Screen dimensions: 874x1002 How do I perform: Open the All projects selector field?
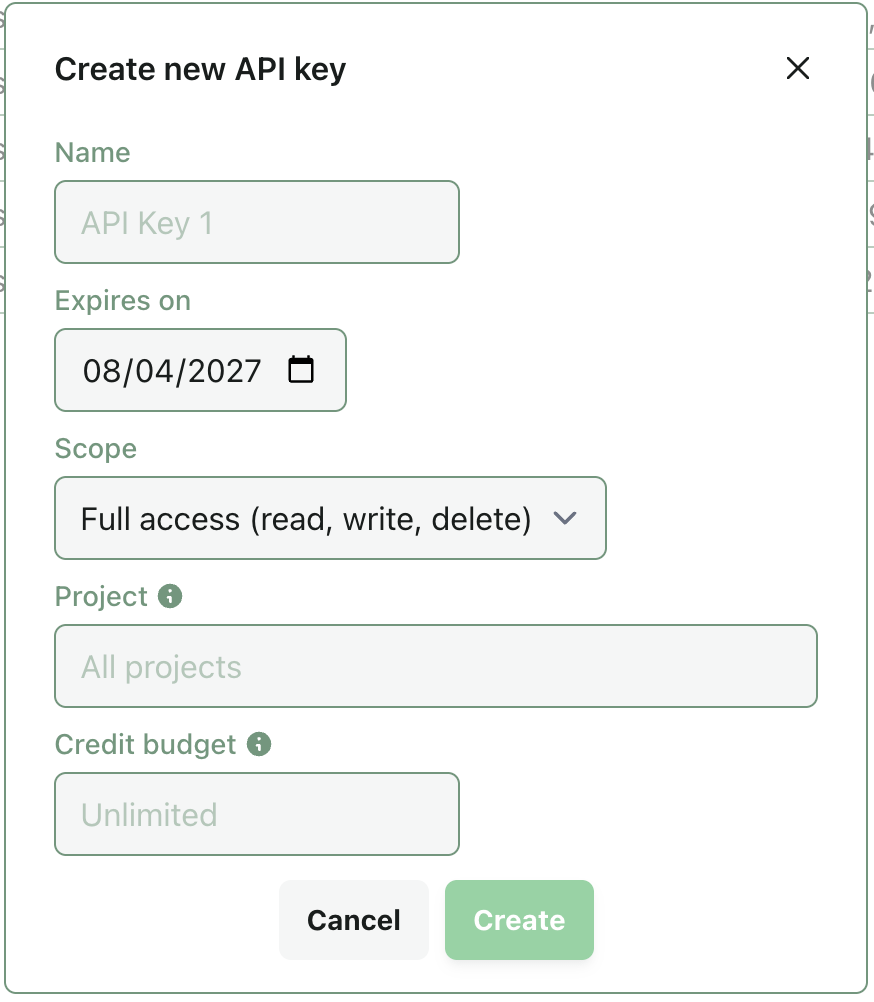436,666
